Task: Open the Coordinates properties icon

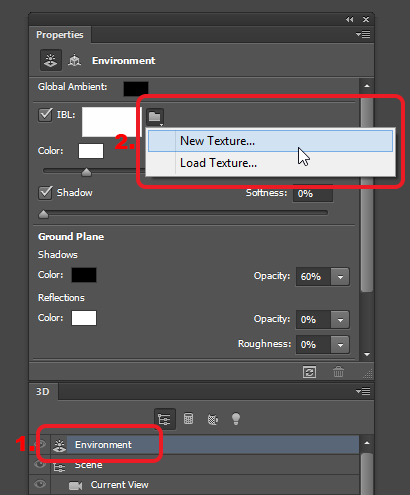Action: (74, 60)
